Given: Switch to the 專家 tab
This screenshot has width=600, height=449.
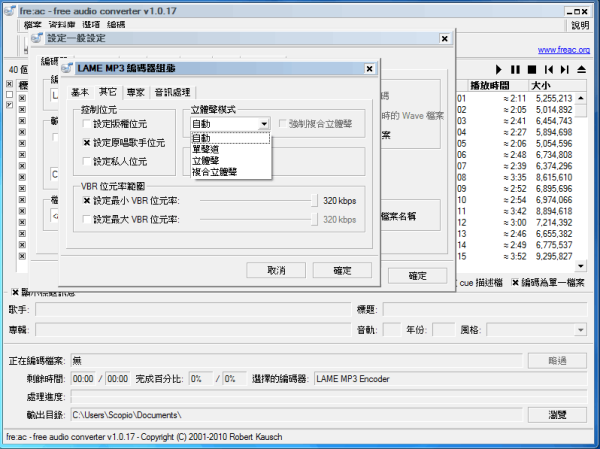Looking at the screenshot, I should point(136,92).
